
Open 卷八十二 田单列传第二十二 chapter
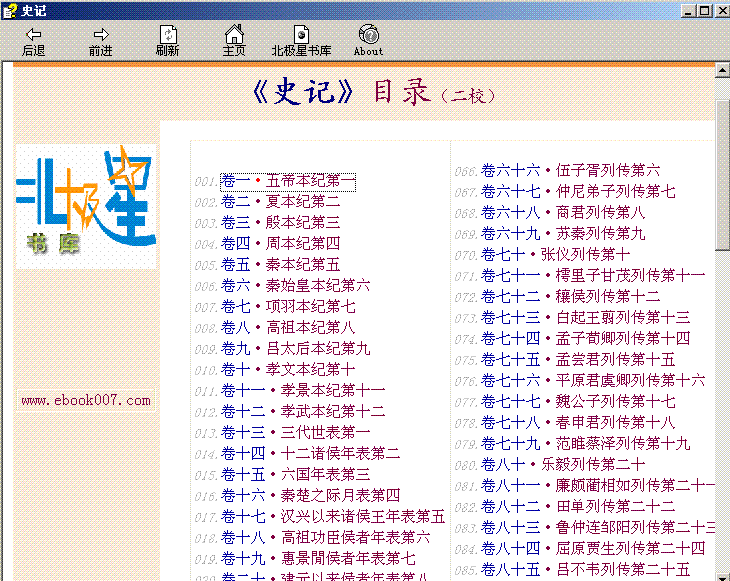(x=578, y=506)
